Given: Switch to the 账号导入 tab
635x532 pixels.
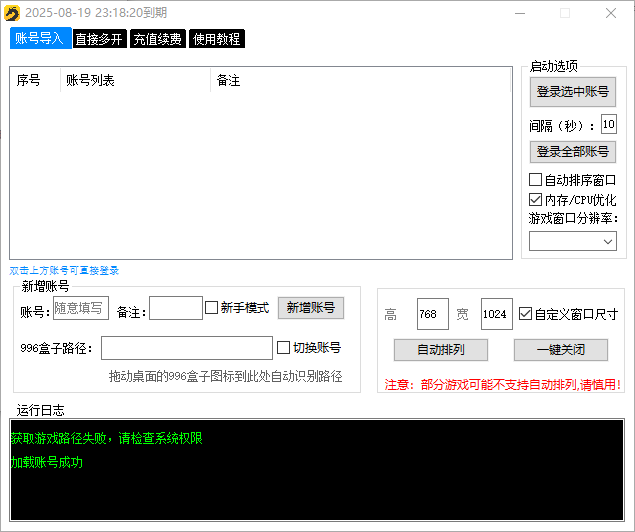Looking at the screenshot, I should (x=39, y=38).
